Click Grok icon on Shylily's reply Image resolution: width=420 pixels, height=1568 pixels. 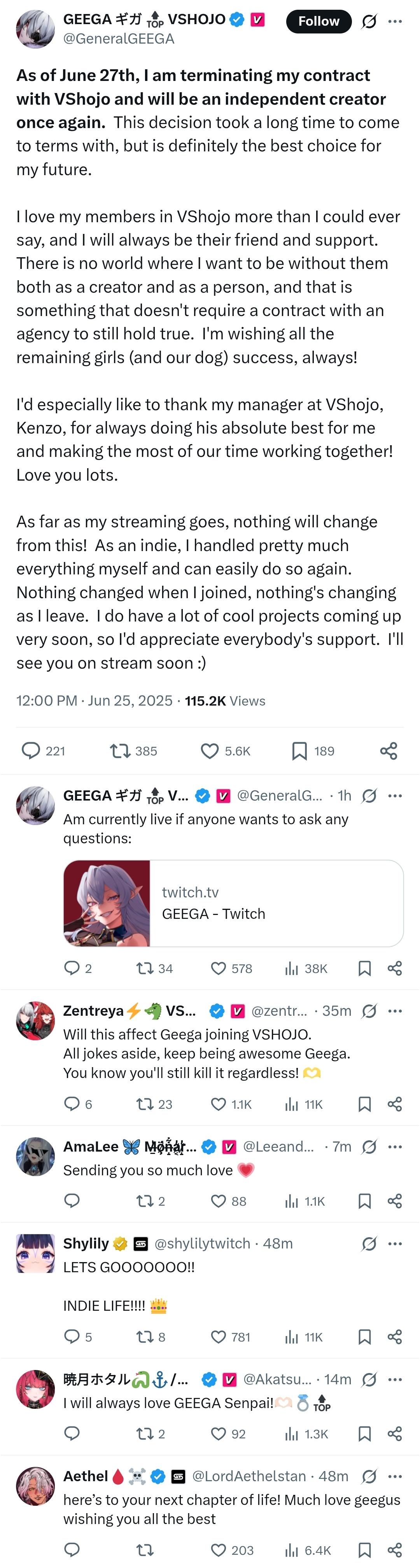pyautogui.click(x=369, y=1243)
